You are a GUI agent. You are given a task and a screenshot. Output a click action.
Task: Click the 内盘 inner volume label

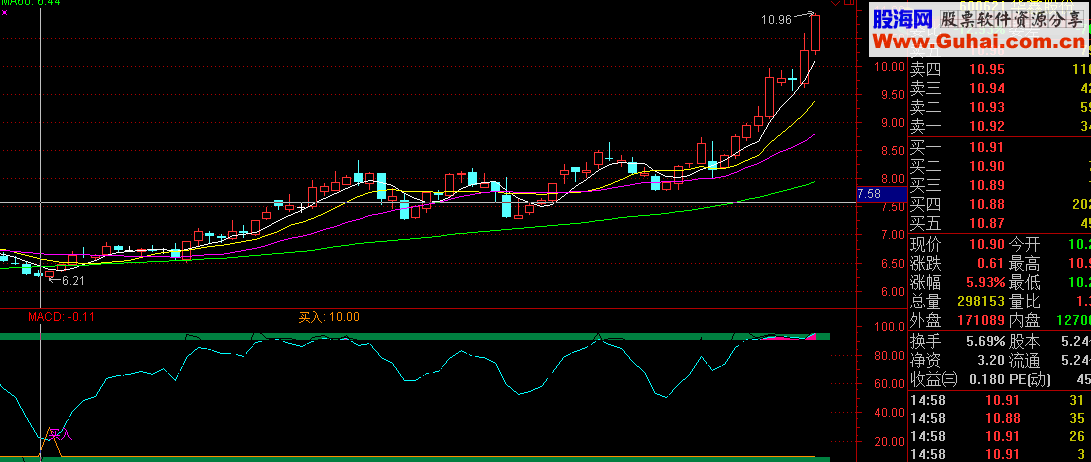pos(1024,321)
